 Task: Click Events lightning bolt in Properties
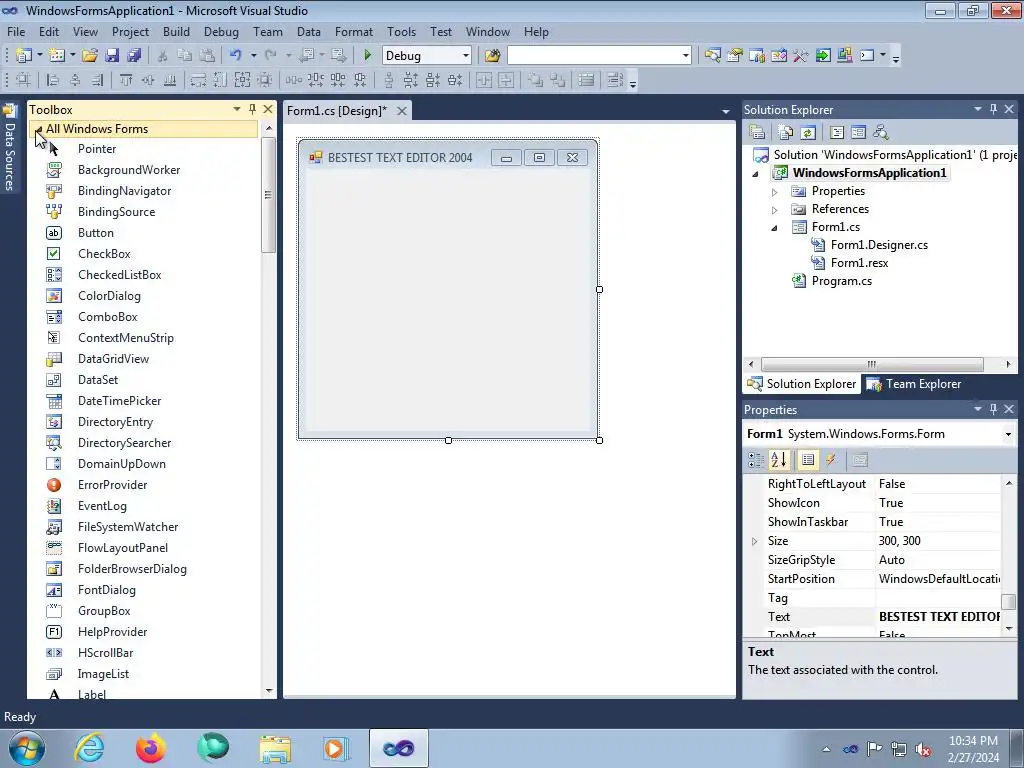click(831, 460)
